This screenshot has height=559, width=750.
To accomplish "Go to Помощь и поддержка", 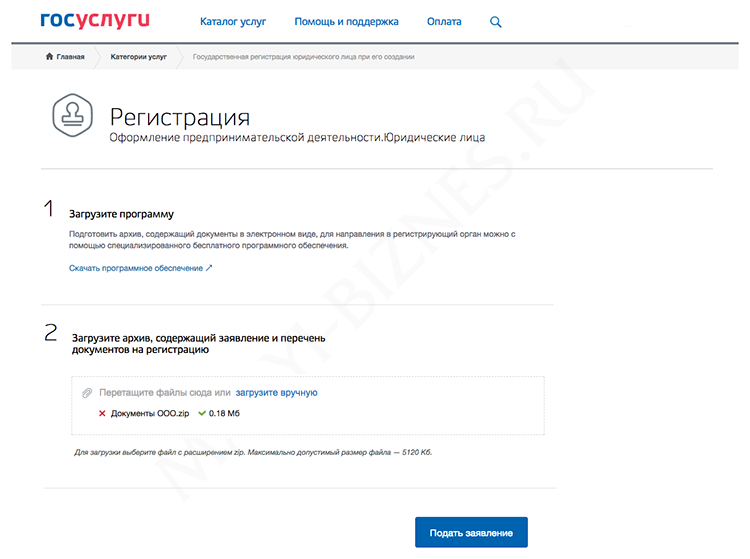I will [346, 21].
